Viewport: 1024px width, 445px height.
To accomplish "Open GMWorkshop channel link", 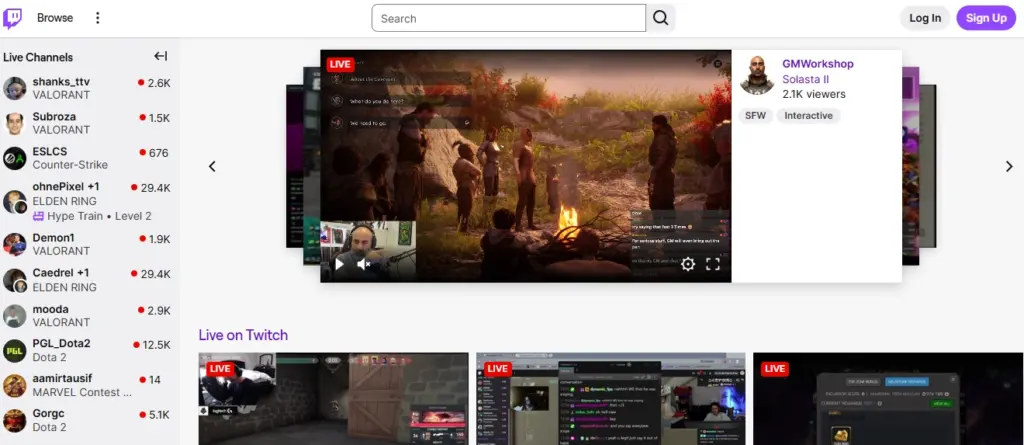I will [818, 64].
